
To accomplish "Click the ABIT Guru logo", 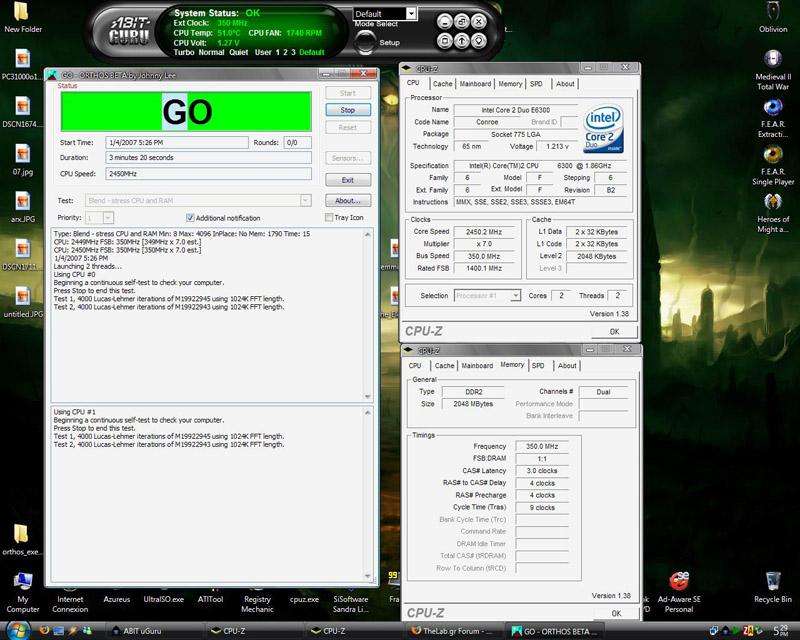I will point(130,32).
